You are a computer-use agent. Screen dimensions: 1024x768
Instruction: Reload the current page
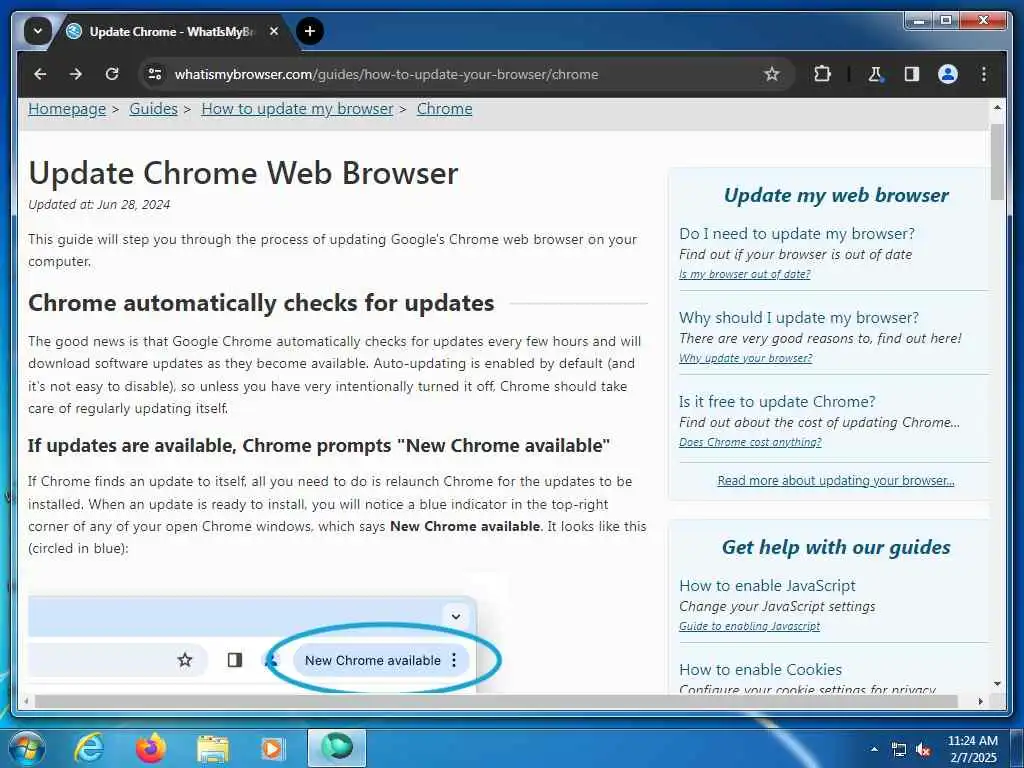click(112, 74)
